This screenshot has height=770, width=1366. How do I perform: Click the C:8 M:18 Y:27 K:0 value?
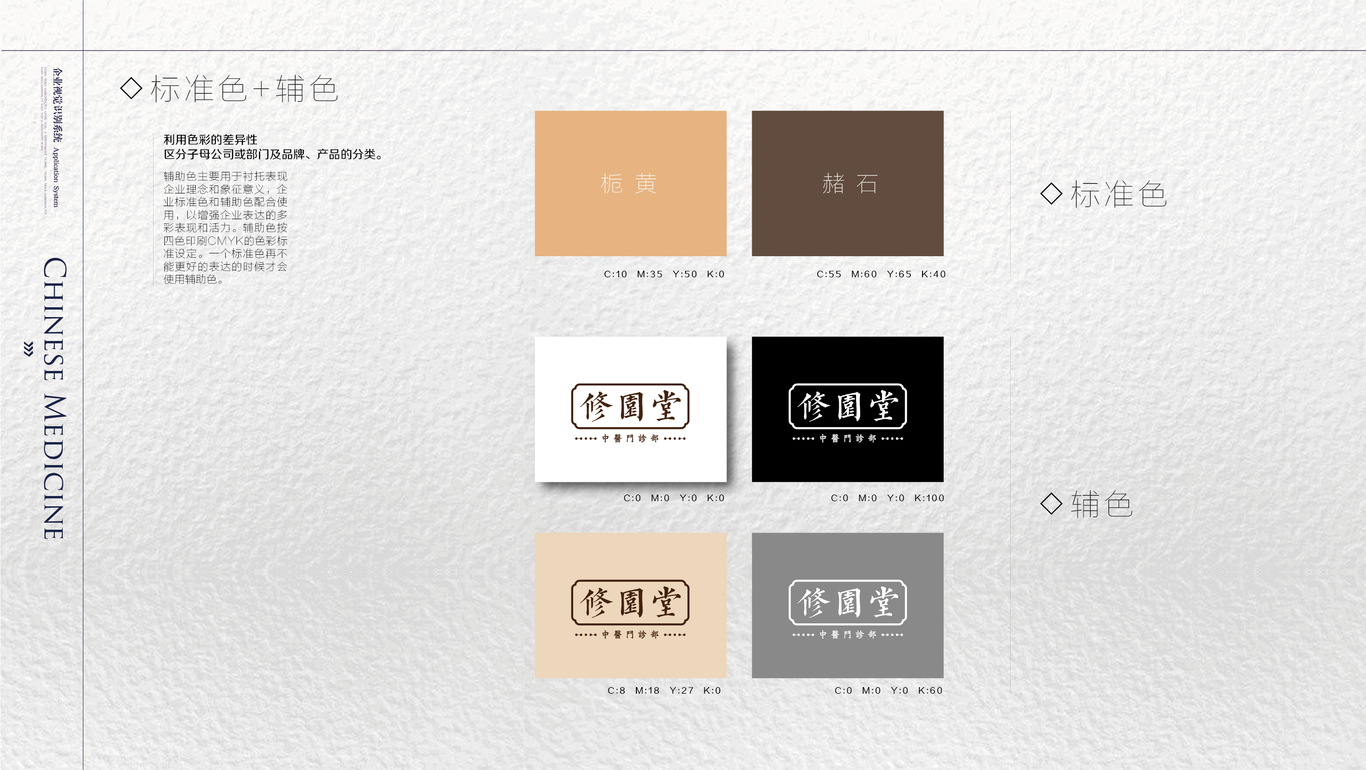coord(664,690)
